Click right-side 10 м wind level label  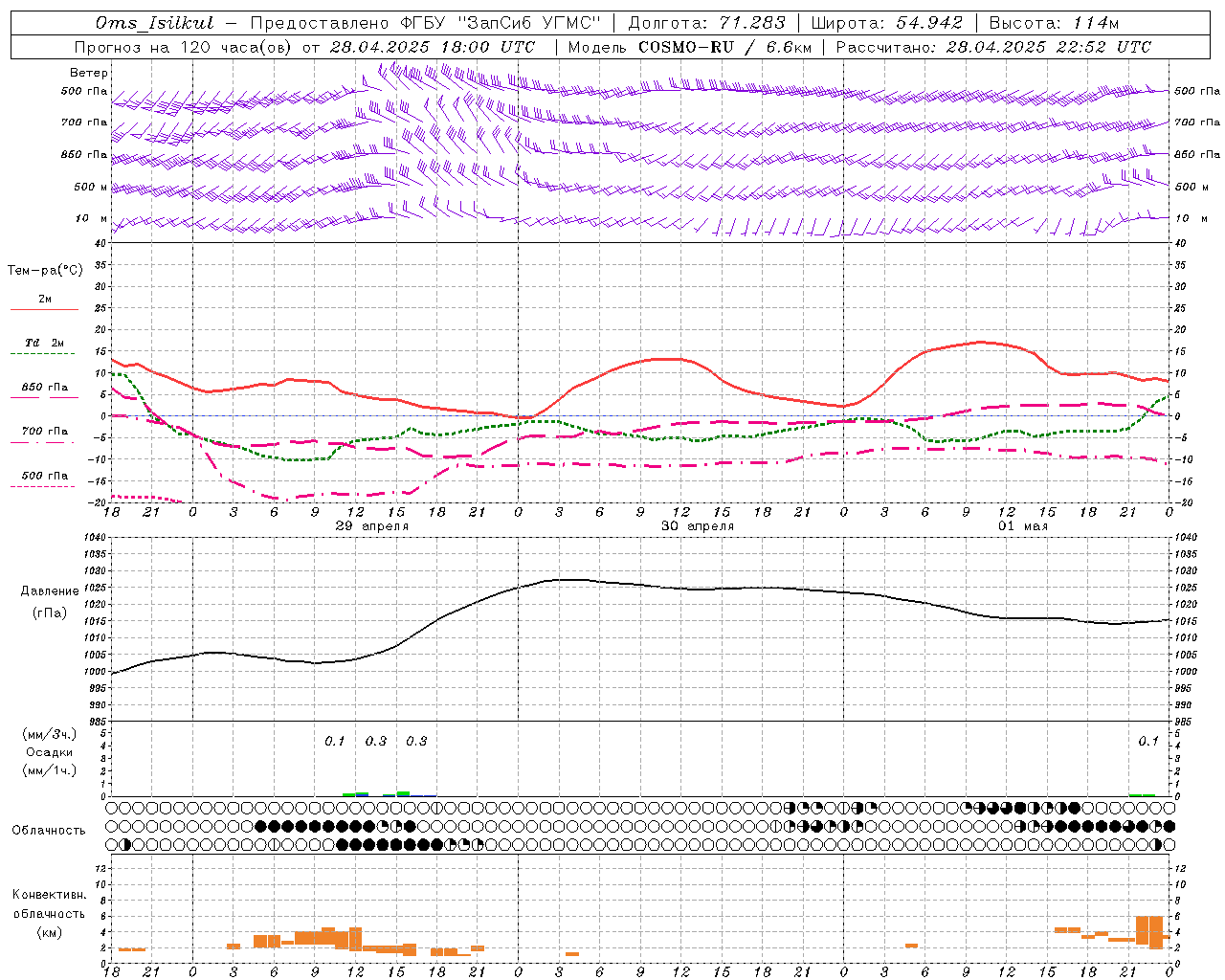click(1191, 218)
